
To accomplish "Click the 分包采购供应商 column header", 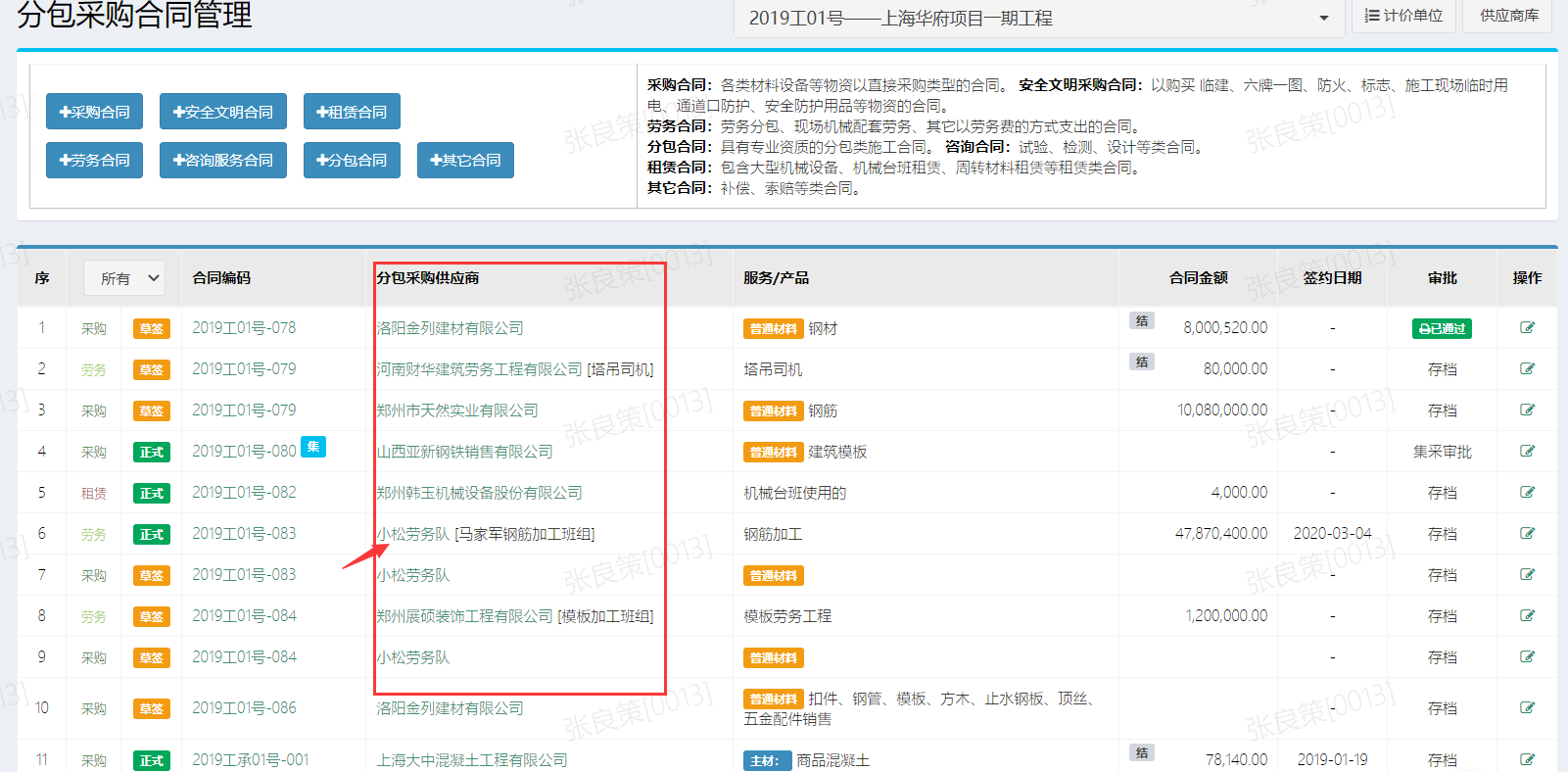I will click(x=428, y=278).
